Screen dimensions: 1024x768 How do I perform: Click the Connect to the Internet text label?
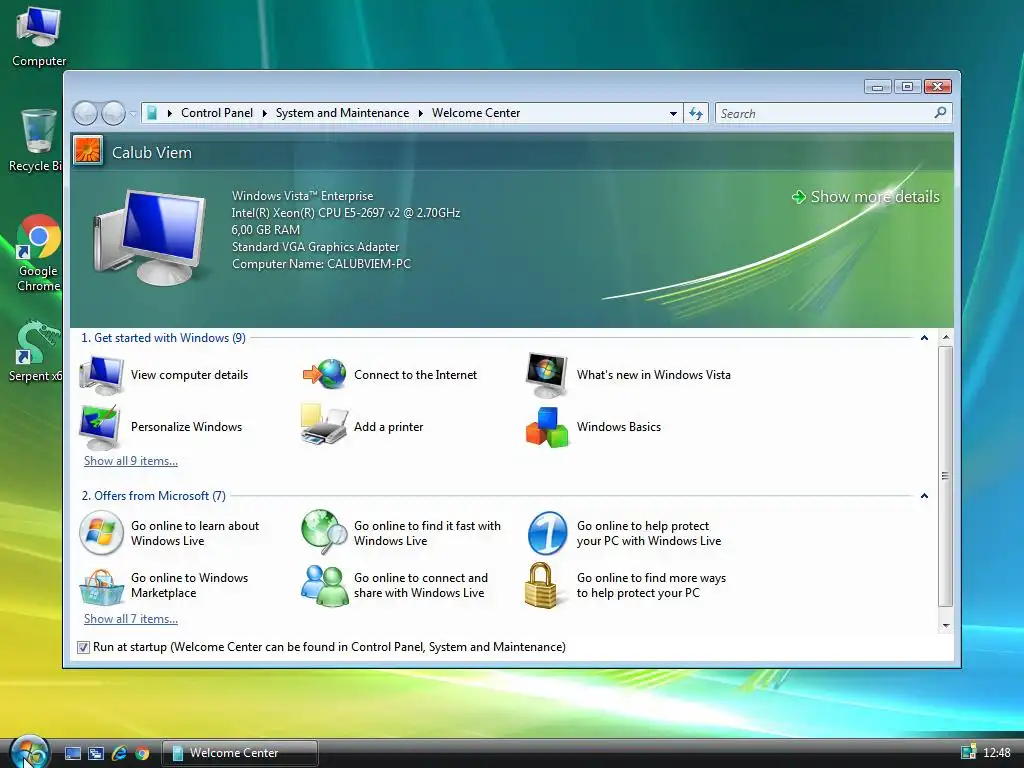[x=415, y=375]
